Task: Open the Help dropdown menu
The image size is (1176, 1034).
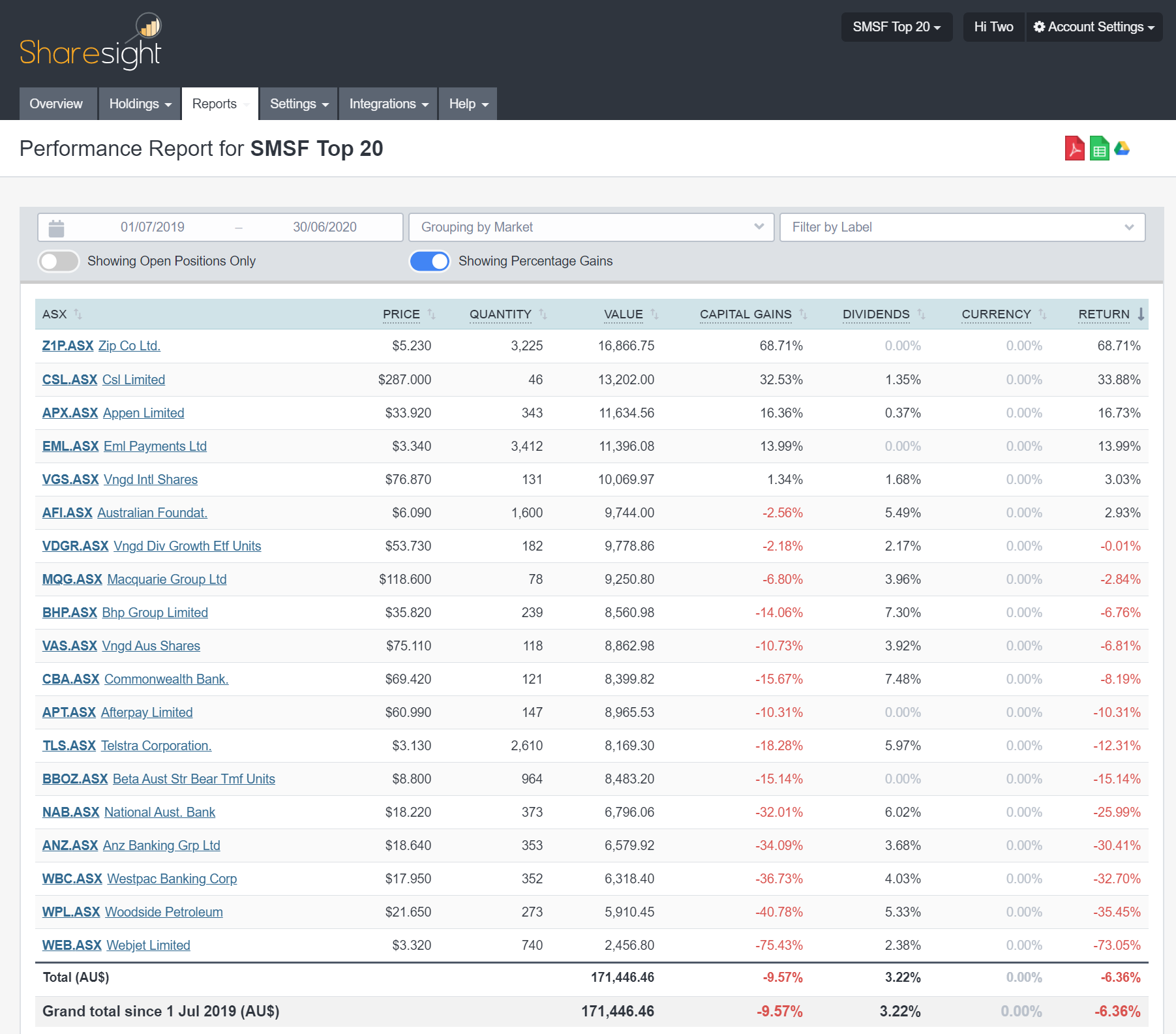Action: 468,104
